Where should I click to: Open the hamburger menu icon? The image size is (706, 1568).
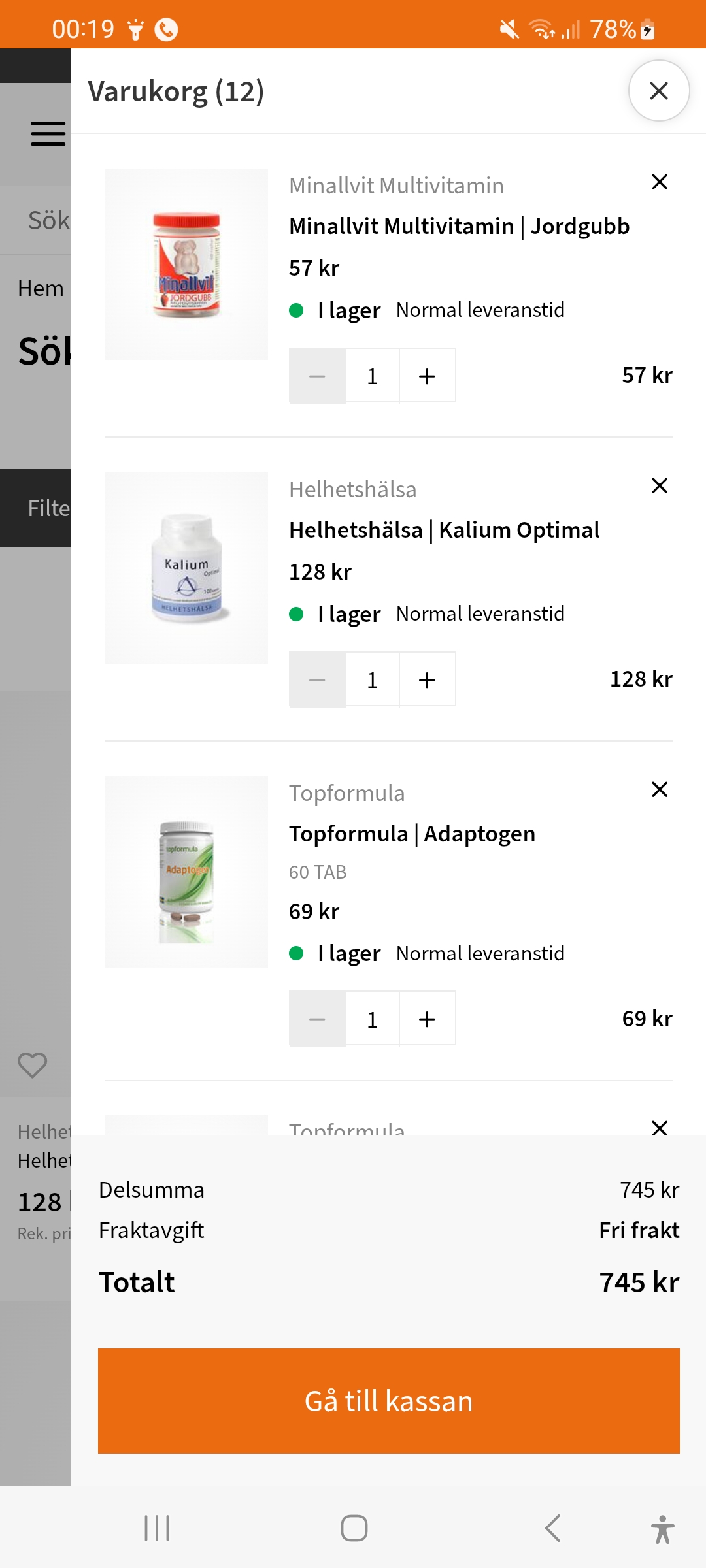click(48, 133)
